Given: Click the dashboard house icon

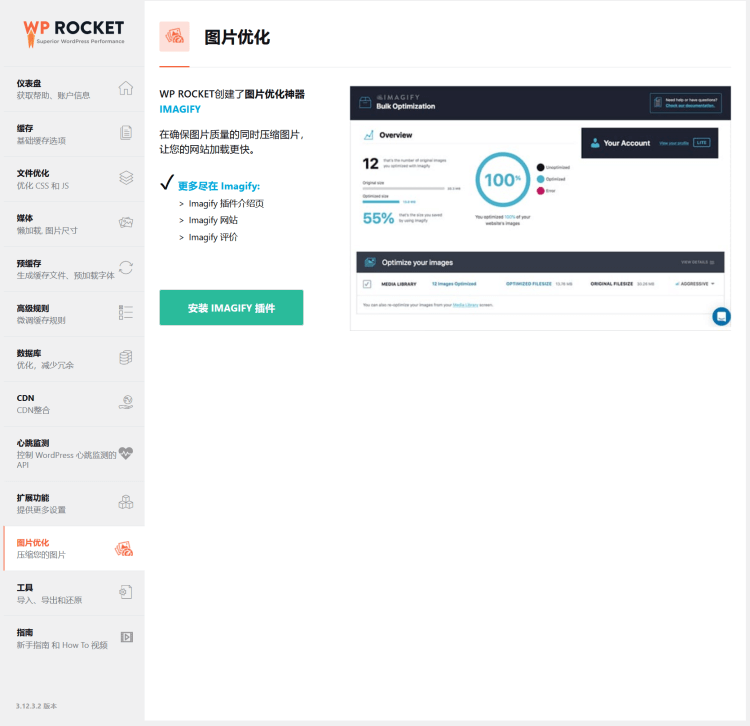Looking at the screenshot, I should 126,88.
